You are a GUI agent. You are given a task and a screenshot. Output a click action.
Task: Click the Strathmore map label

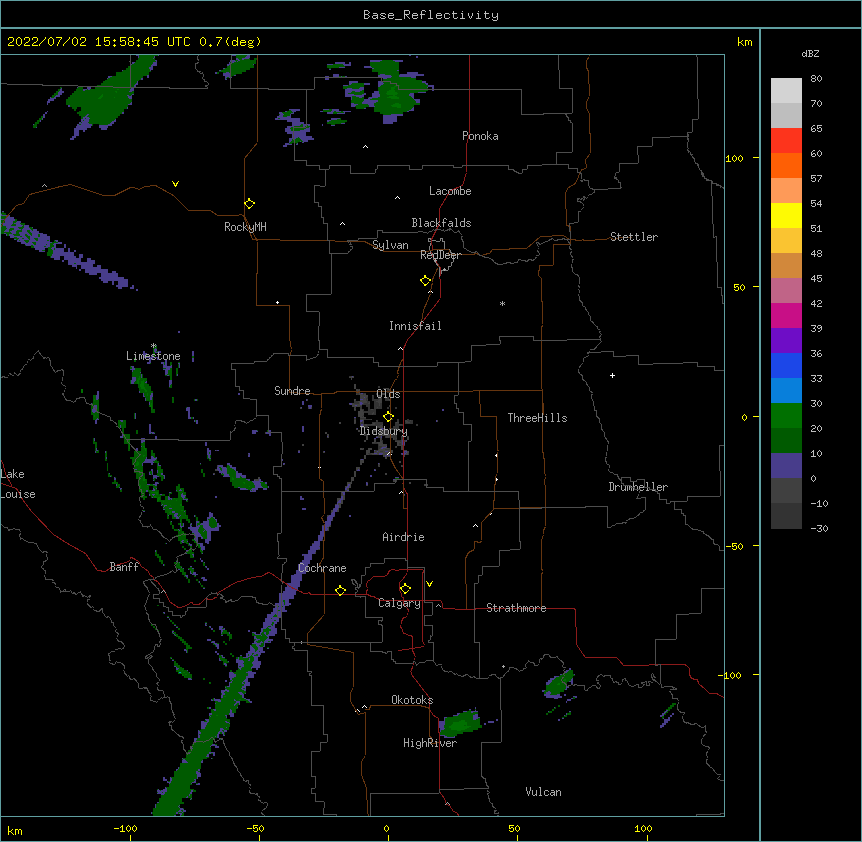(x=516, y=608)
